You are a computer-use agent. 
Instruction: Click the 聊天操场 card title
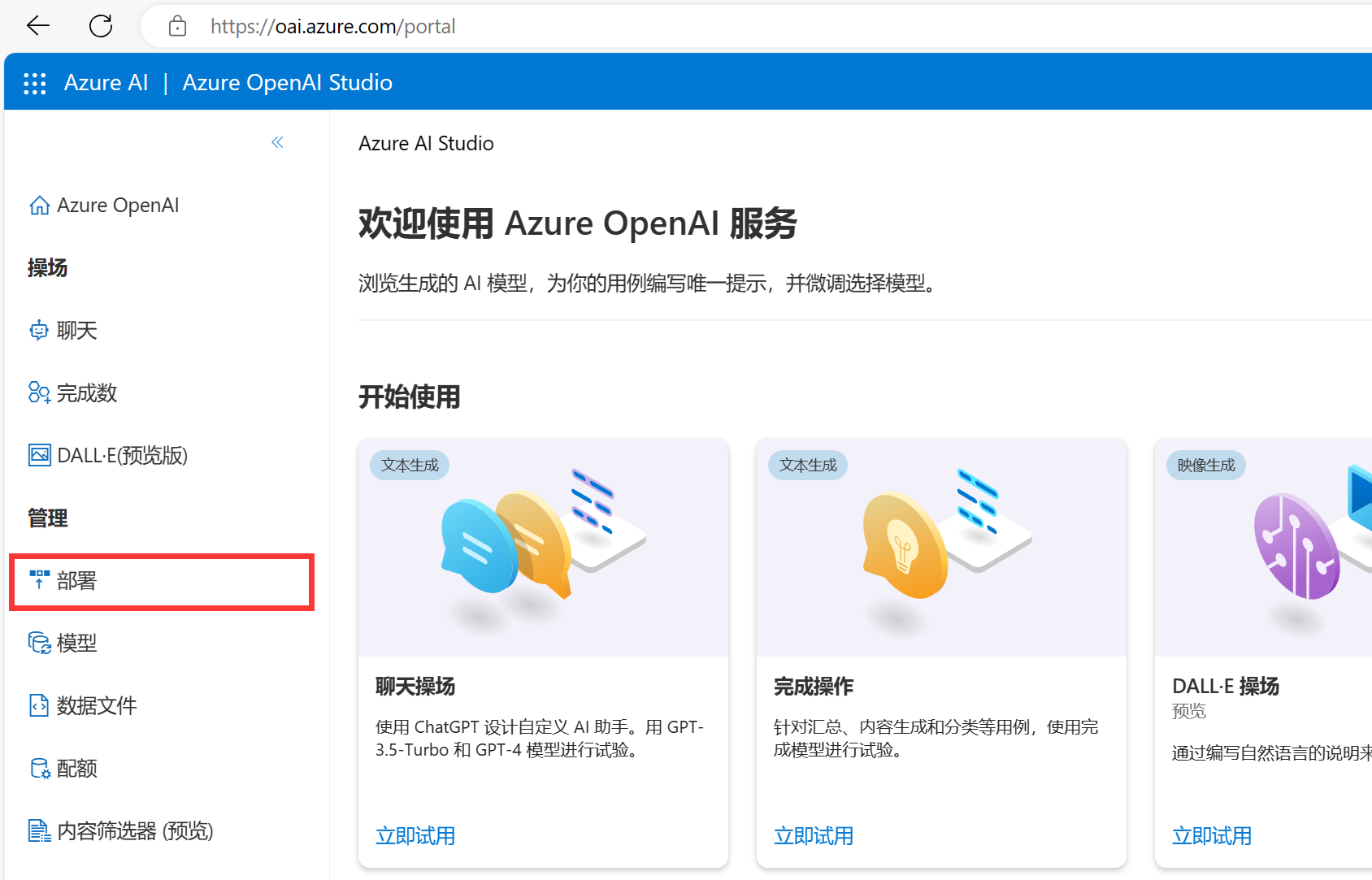(x=415, y=687)
